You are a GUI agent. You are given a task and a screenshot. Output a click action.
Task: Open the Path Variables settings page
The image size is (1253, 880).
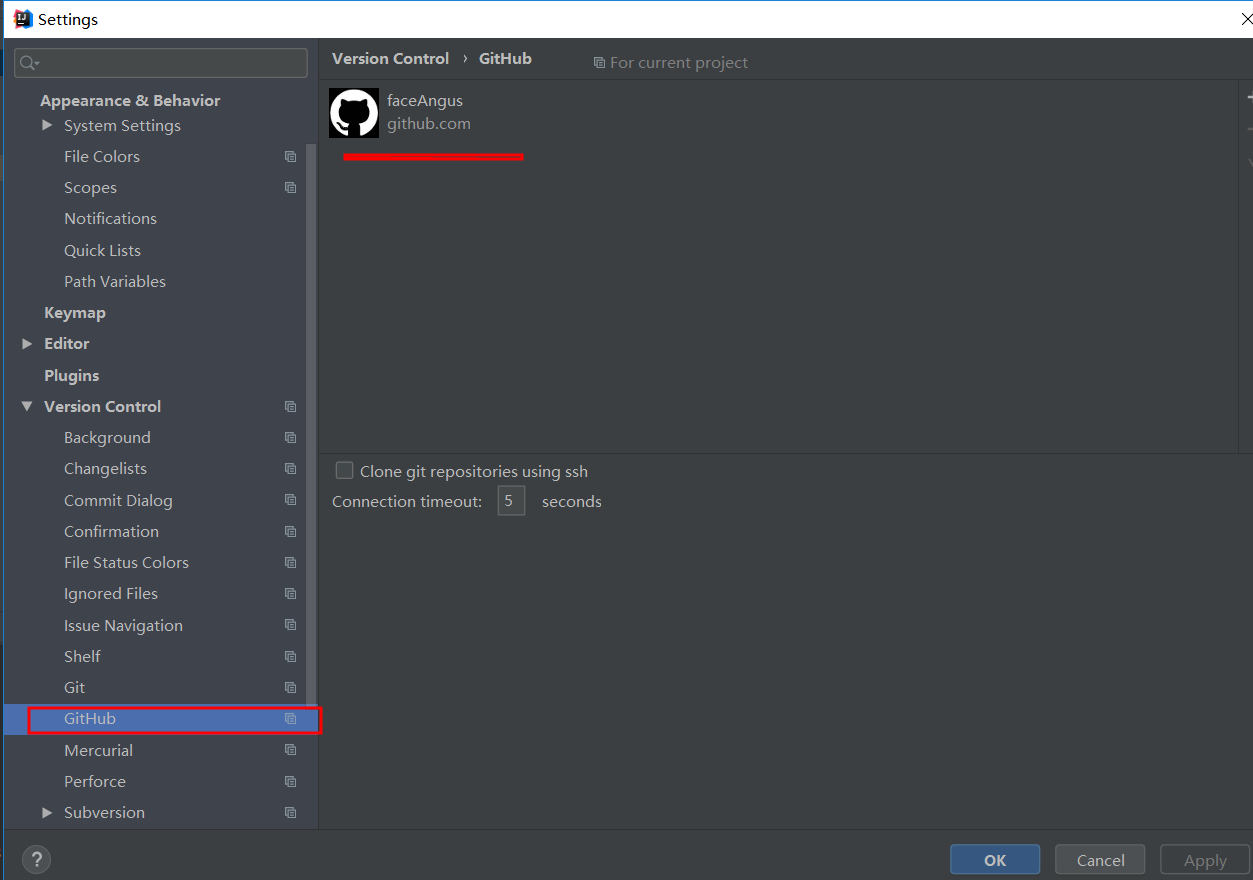[115, 282]
